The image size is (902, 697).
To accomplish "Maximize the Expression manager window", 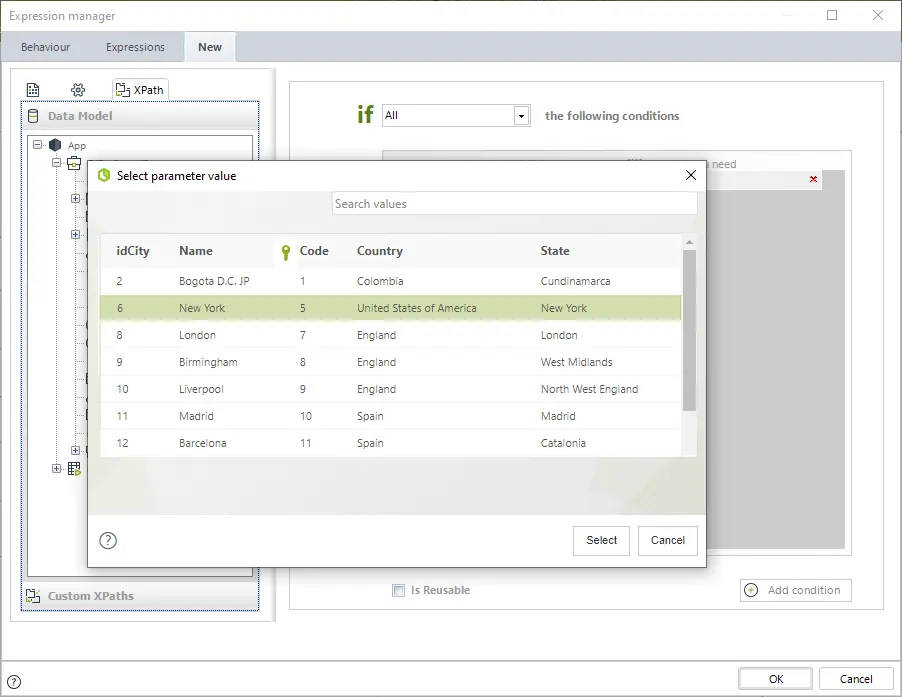I will pos(832,15).
